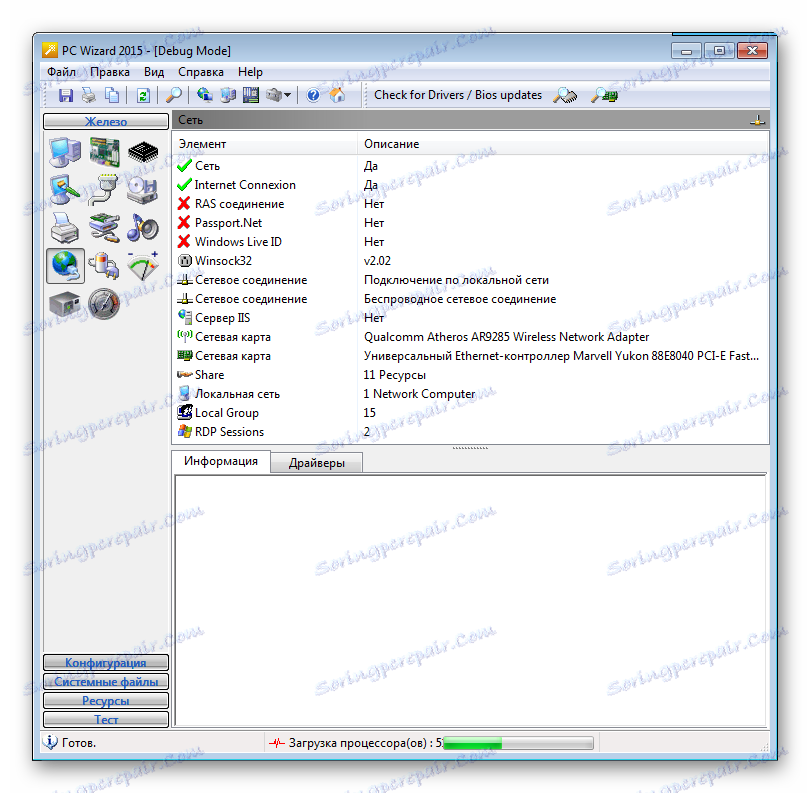Select the Local Group row

coord(470,413)
